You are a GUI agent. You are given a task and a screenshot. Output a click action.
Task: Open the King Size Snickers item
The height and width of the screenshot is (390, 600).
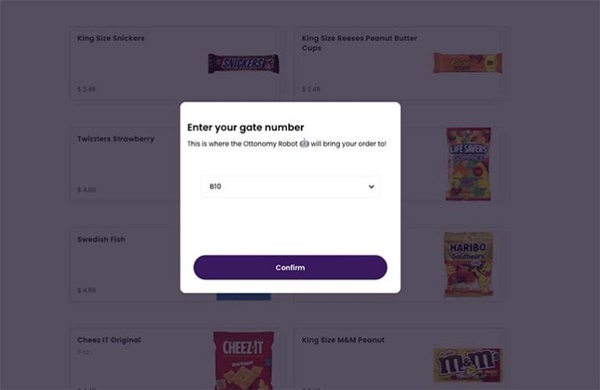pyautogui.click(x=111, y=38)
